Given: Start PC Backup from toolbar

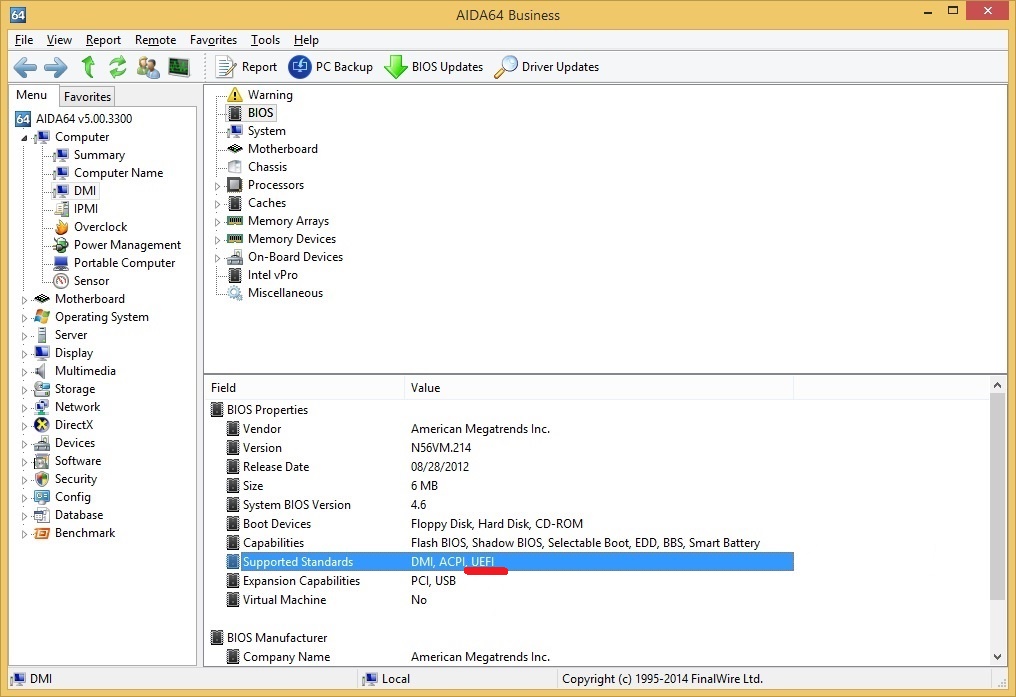Looking at the screenshot, I should pyautogui.click(x=330, y=67).
